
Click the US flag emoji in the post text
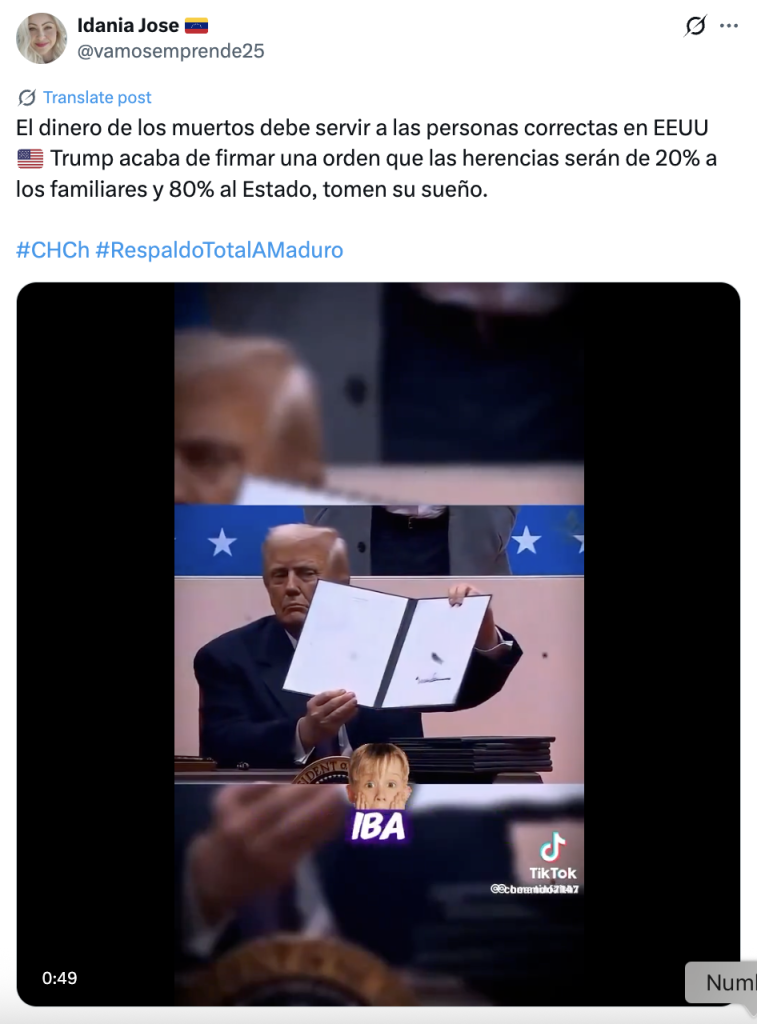(x=30, y=159)
